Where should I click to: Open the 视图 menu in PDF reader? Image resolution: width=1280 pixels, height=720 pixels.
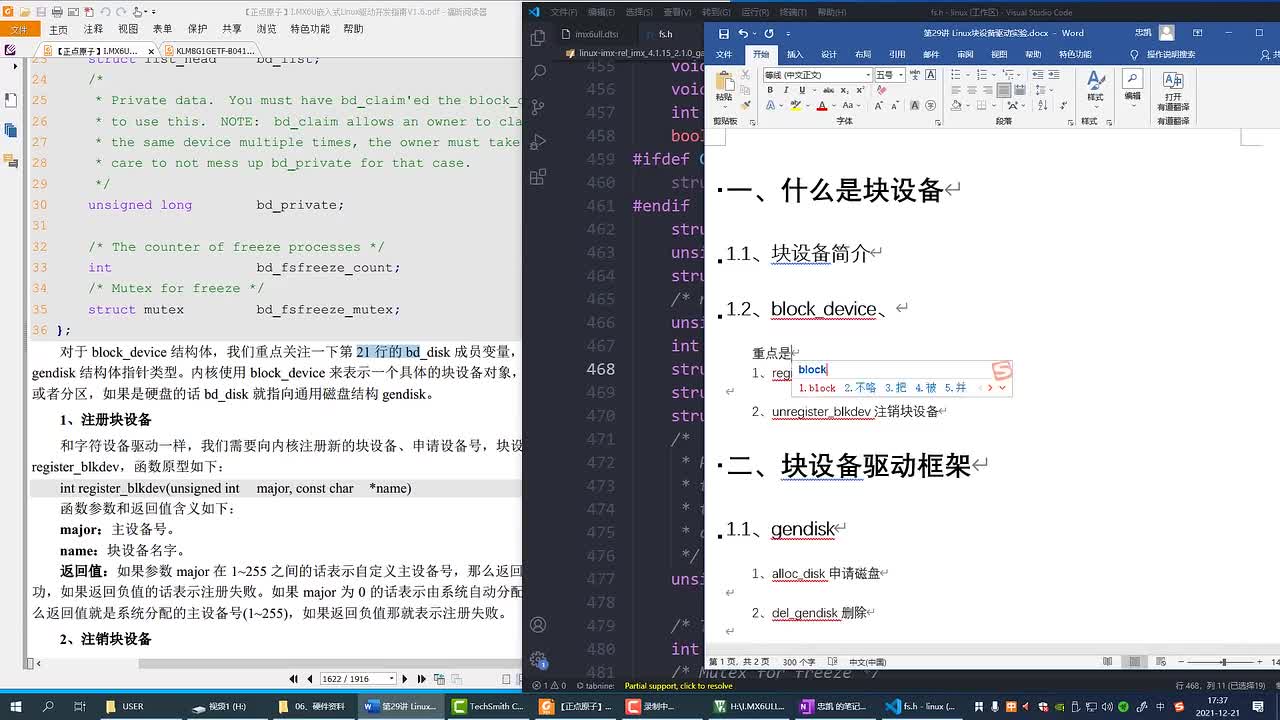[128, 29]
